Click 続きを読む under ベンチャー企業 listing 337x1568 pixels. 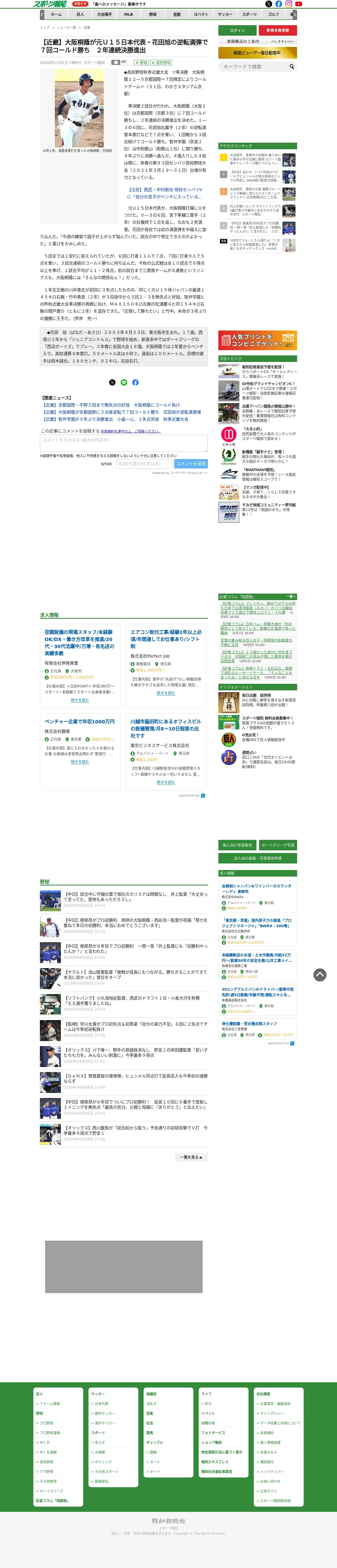79,761
